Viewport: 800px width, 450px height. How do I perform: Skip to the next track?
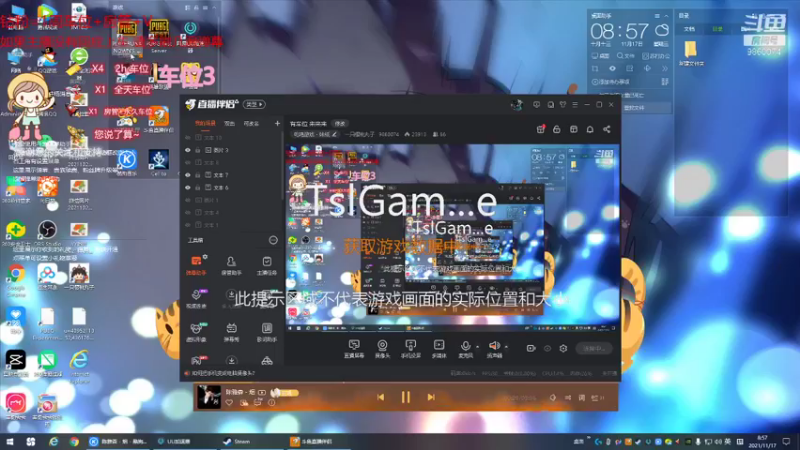tap(431, 397)
